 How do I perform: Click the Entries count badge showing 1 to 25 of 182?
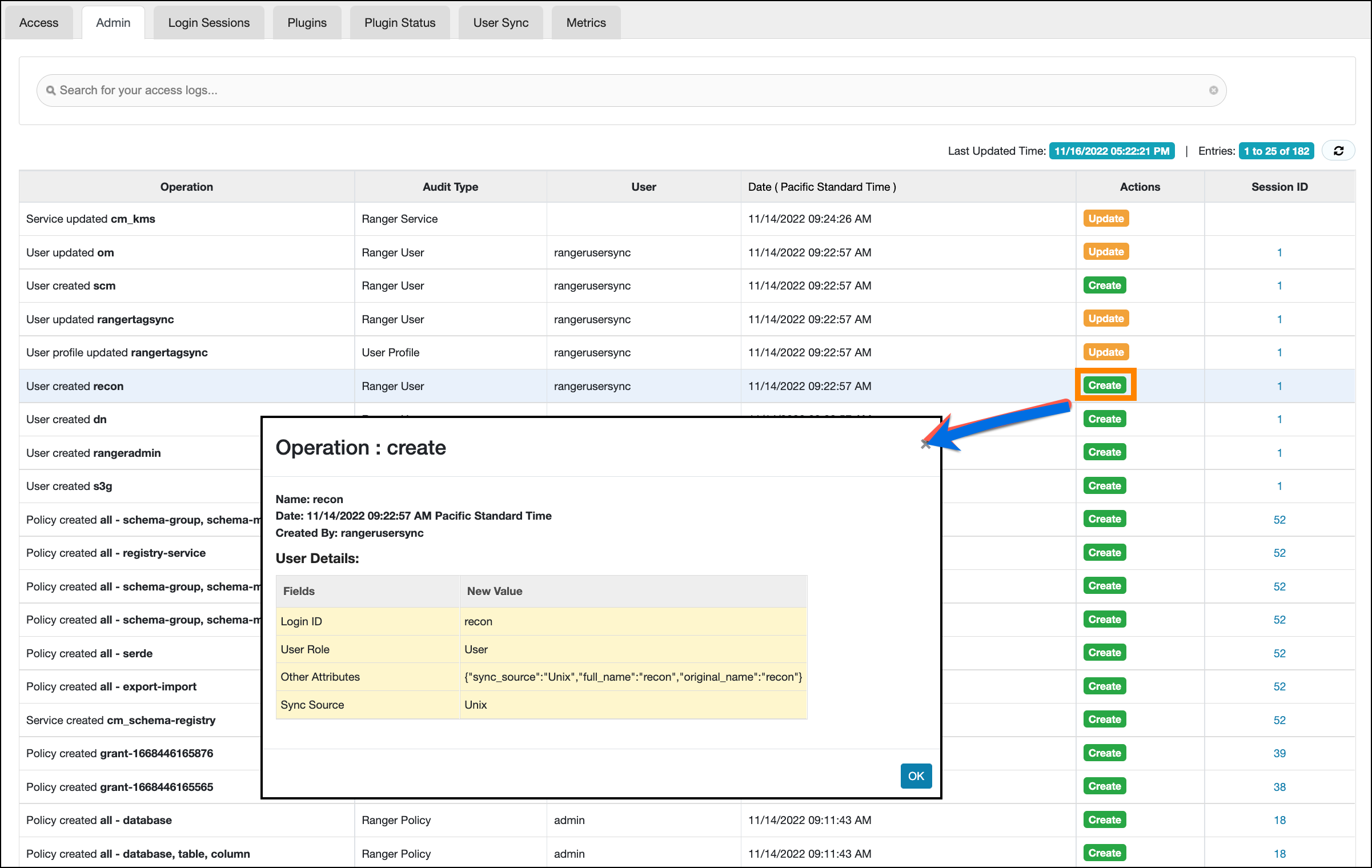click(1276, 151)
